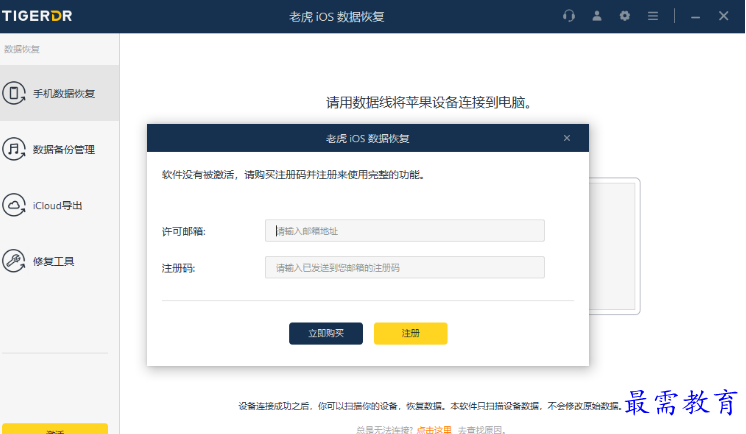746x434 pixels.
Task: Click the 点击这里 troubleshooting link
Action: pos(434,430)
